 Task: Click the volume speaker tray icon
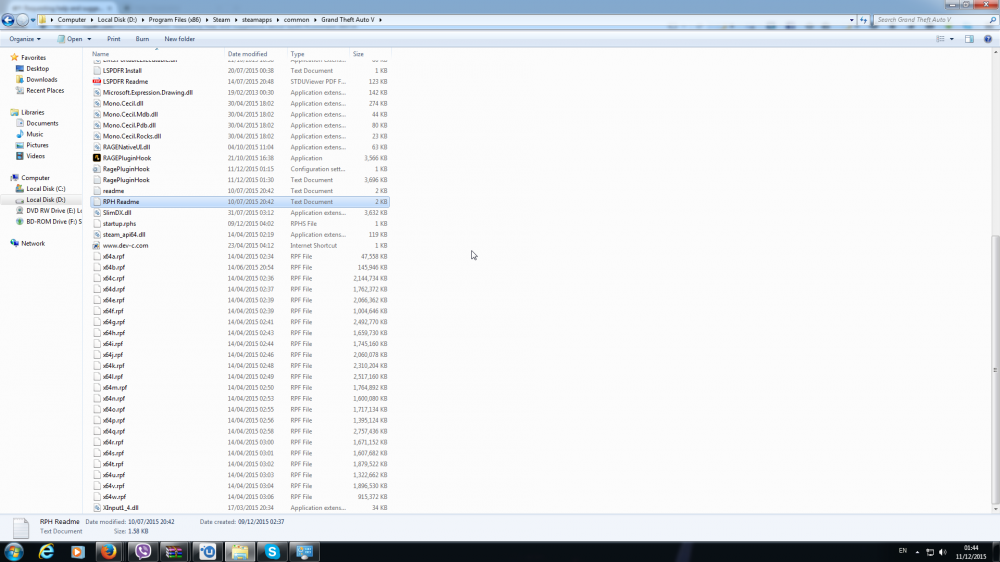pos(943,552)
